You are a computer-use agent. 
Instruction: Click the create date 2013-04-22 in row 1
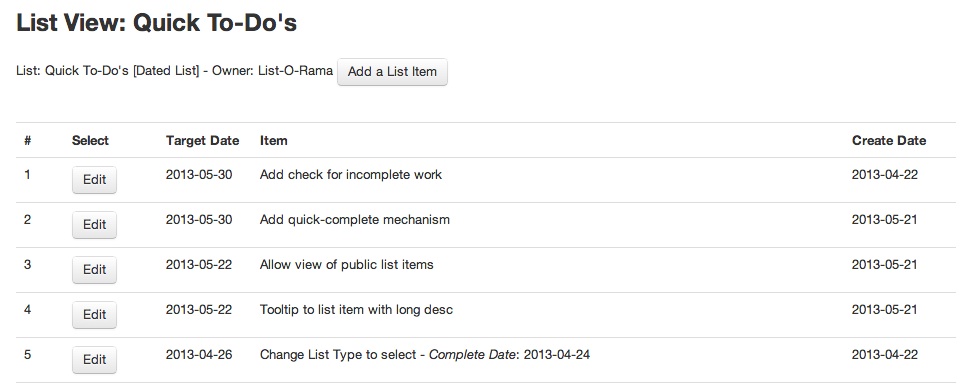pos(885,175)
